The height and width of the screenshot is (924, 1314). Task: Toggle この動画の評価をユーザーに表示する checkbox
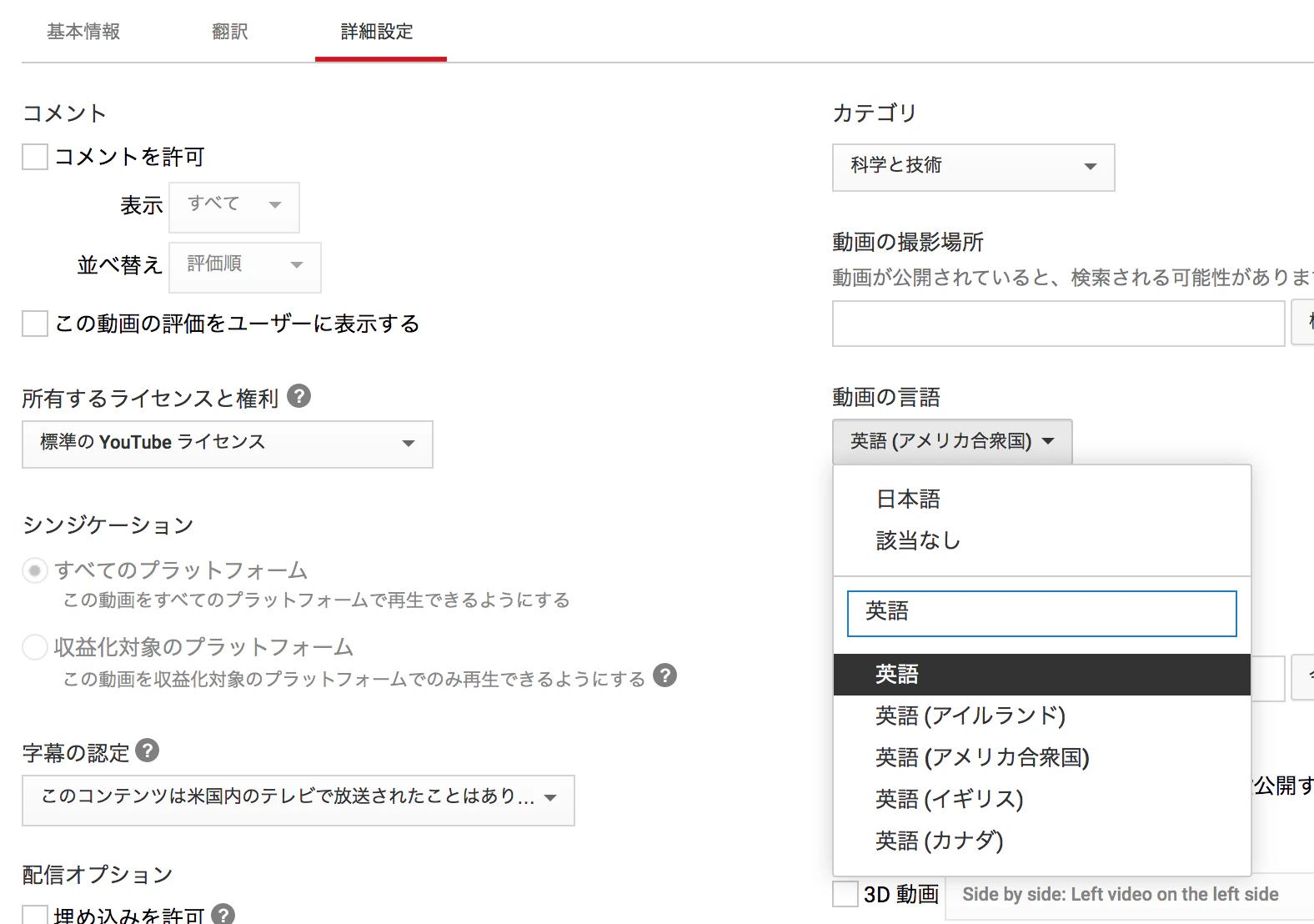35,324
